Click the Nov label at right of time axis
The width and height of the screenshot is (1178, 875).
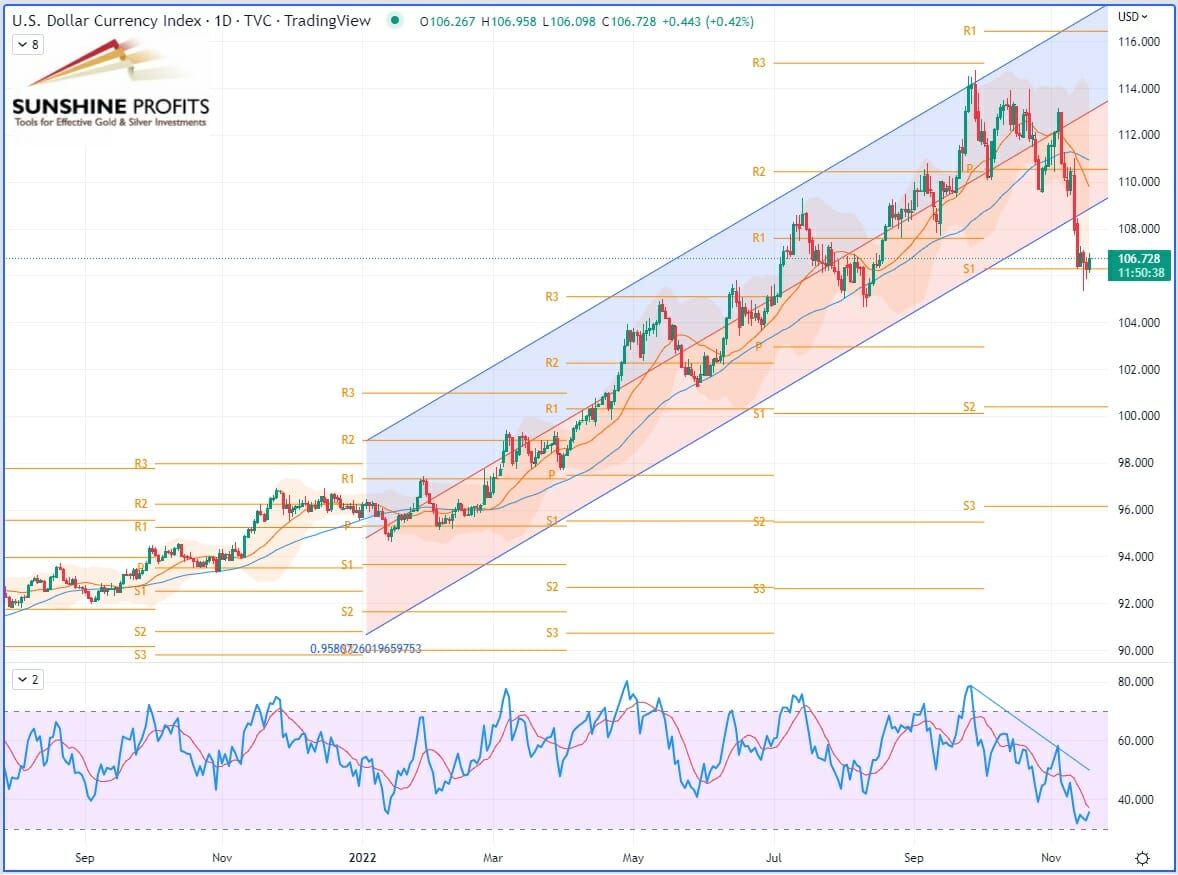click(x=1050, y=858)
